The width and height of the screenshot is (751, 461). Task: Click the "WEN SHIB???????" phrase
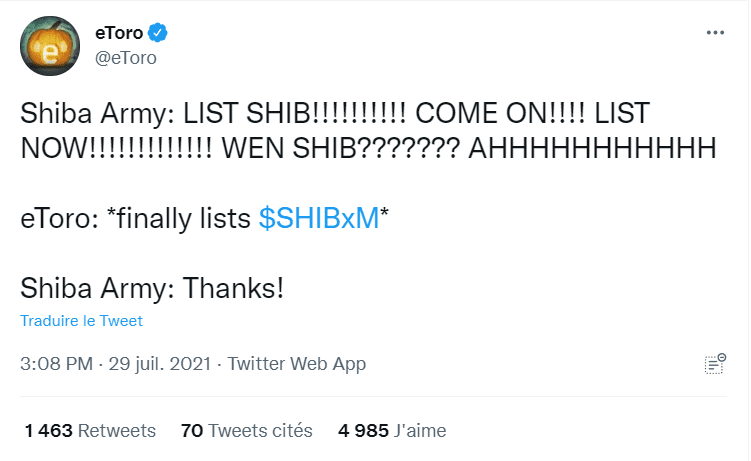click(341, 148)
